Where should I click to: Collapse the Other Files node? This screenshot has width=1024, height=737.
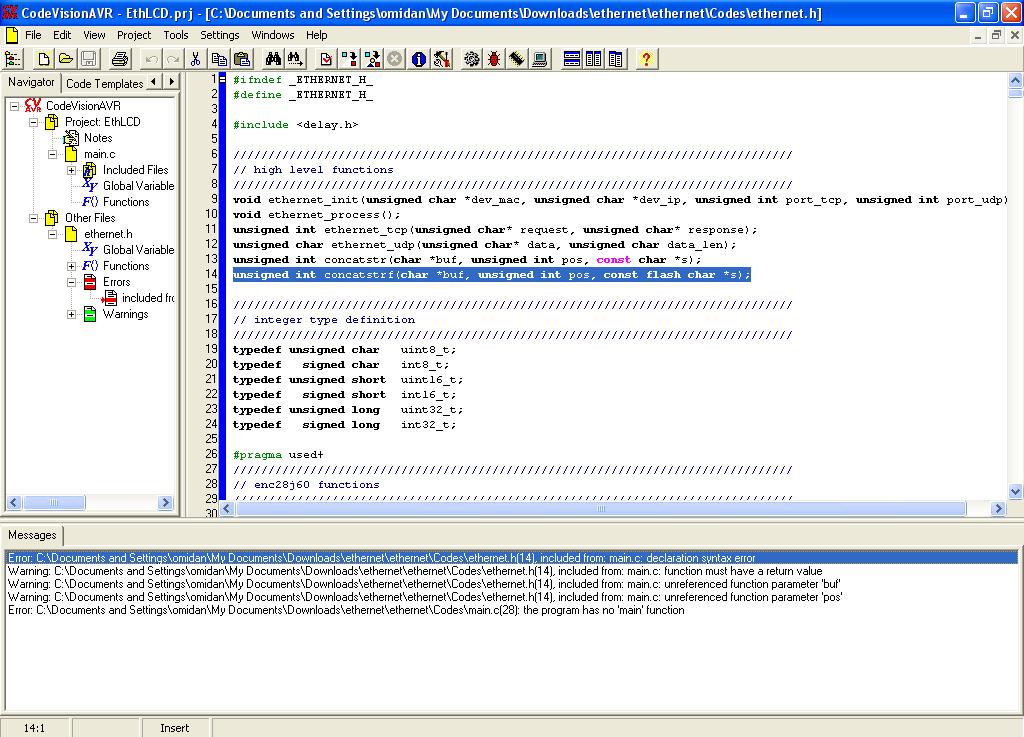point(33,218)
